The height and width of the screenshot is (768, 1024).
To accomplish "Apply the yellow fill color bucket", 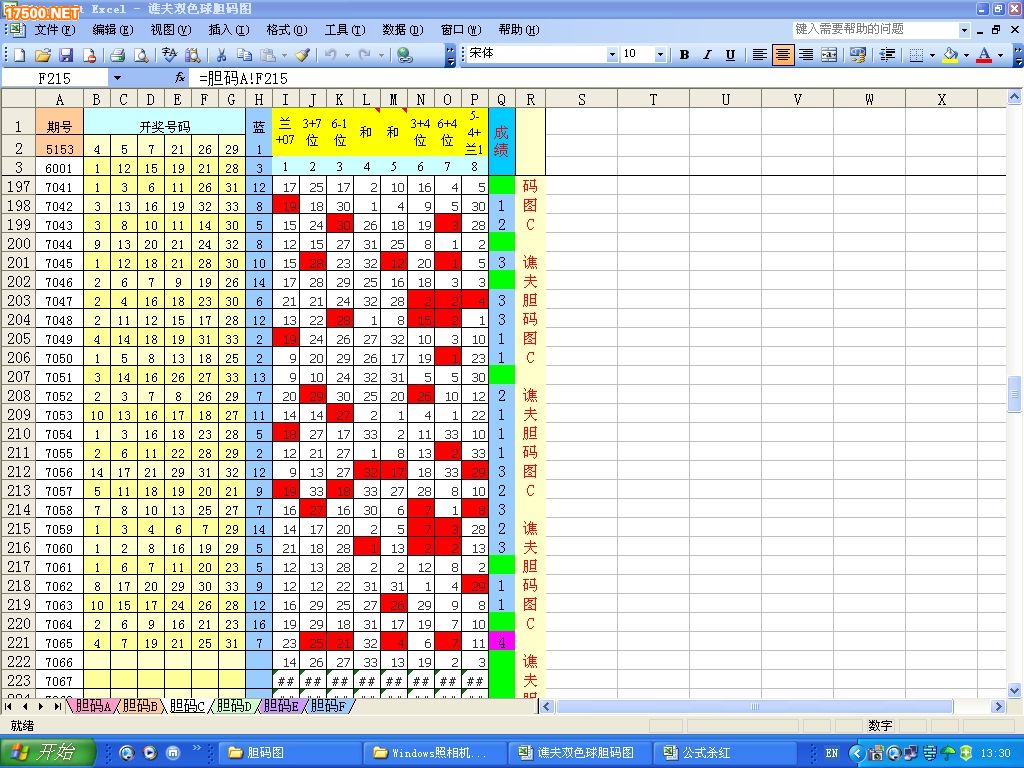I will pos(951,55).
